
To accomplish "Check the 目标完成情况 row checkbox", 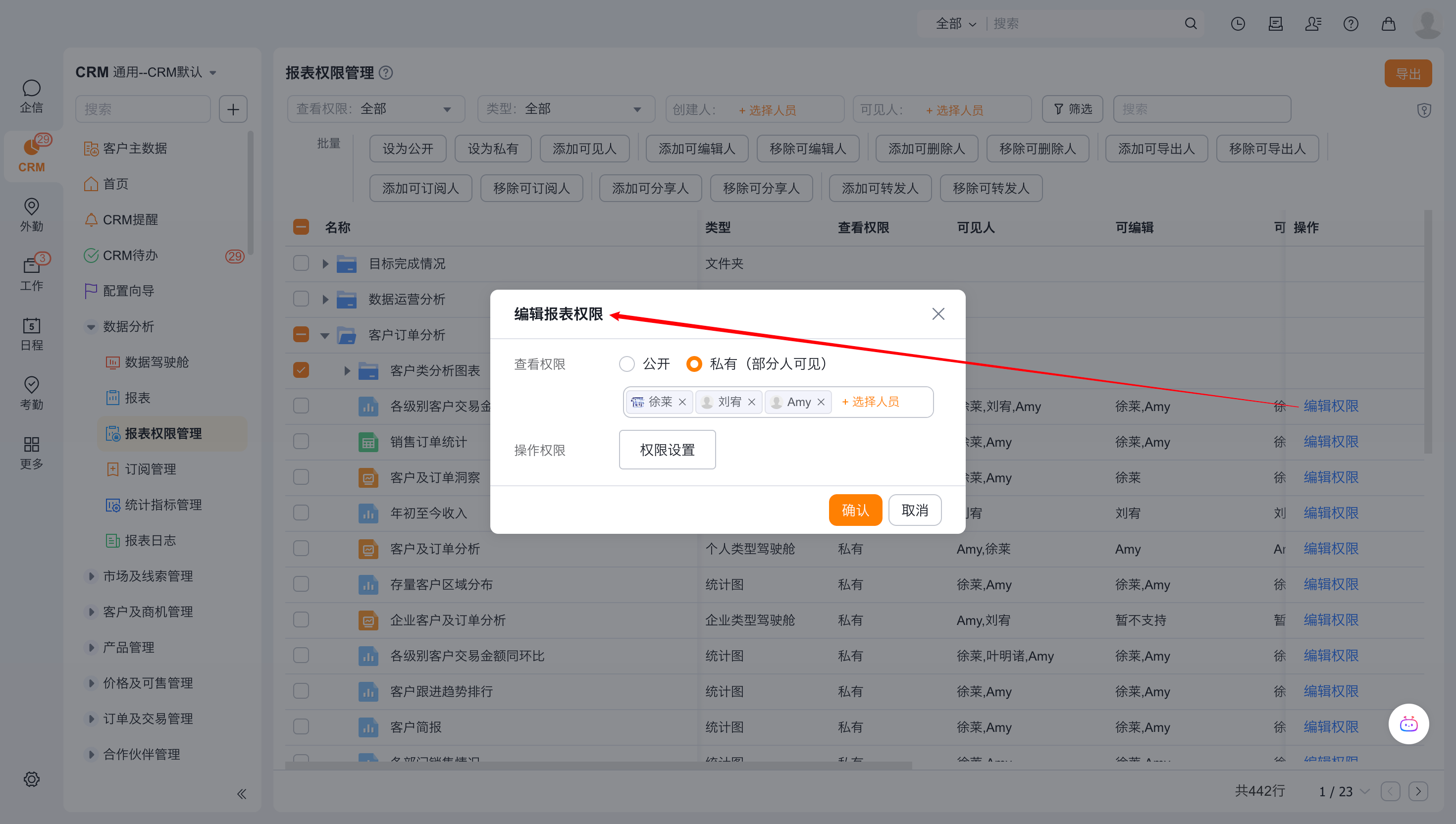I will (301, 263).
